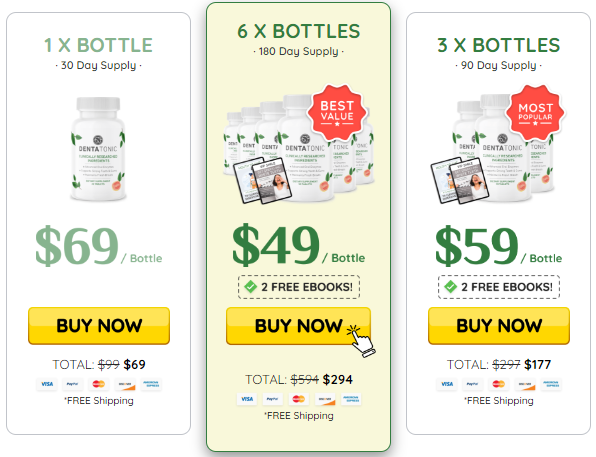The image size is (596, 457).
Task: Buy now the 6 bottles package
Action: click(x=298, y=326)
